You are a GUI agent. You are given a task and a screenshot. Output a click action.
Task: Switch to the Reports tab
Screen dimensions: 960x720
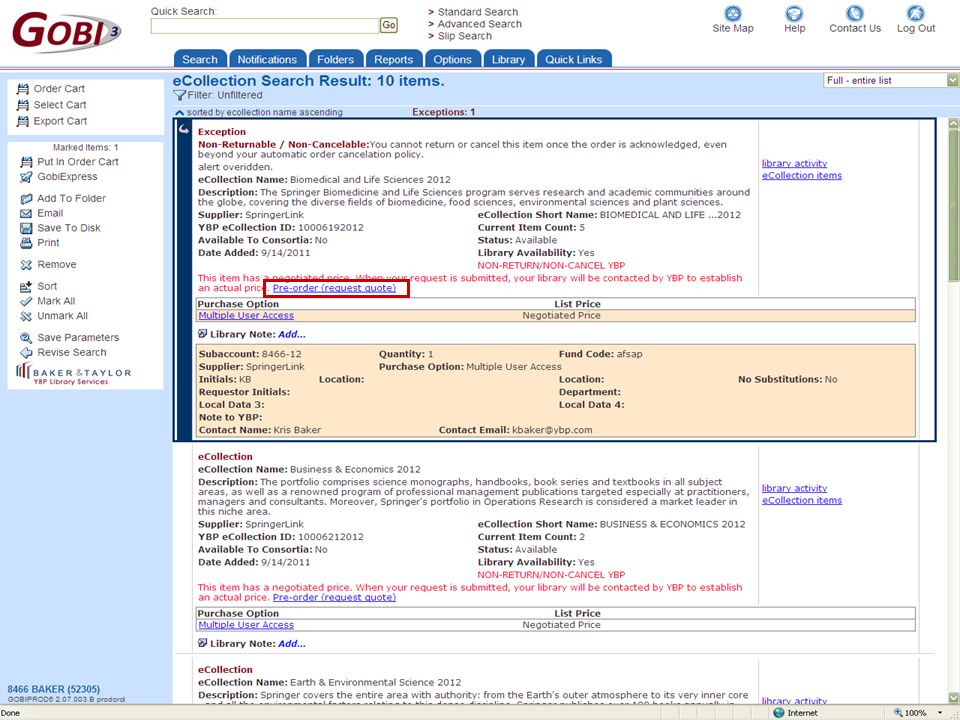394,59
